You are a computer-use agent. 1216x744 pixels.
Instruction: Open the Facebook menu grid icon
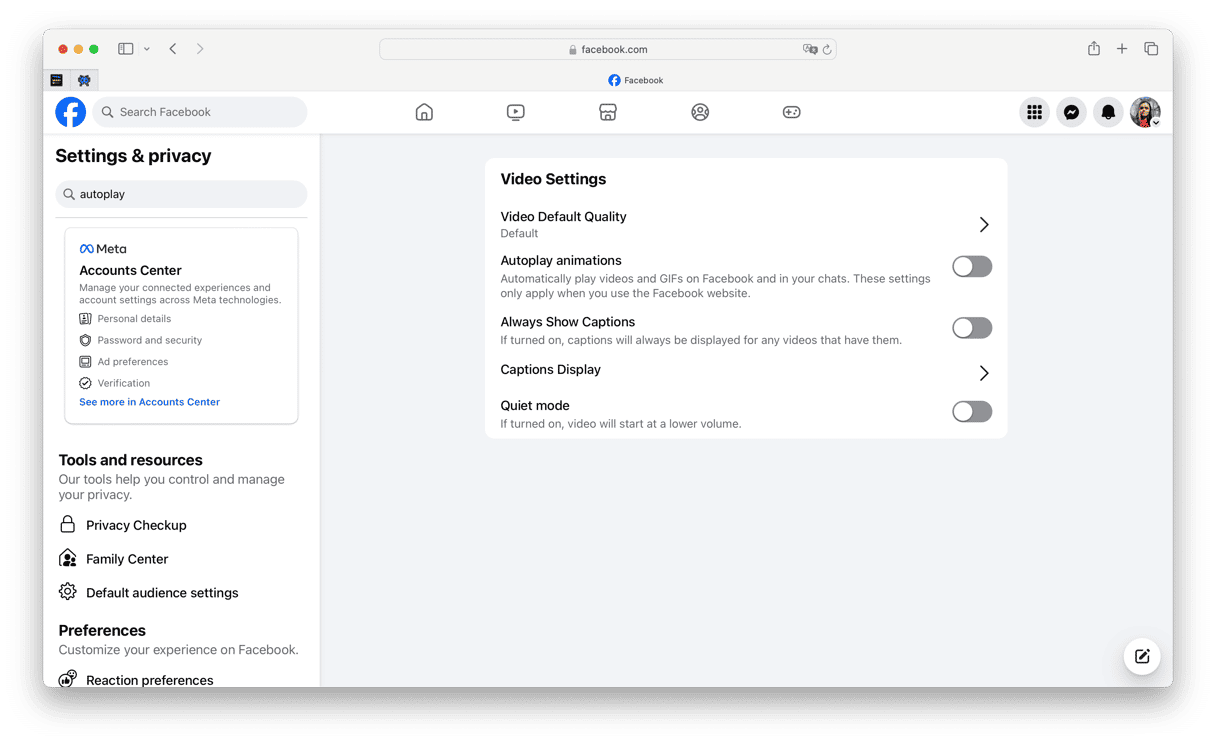(1034, 112)
